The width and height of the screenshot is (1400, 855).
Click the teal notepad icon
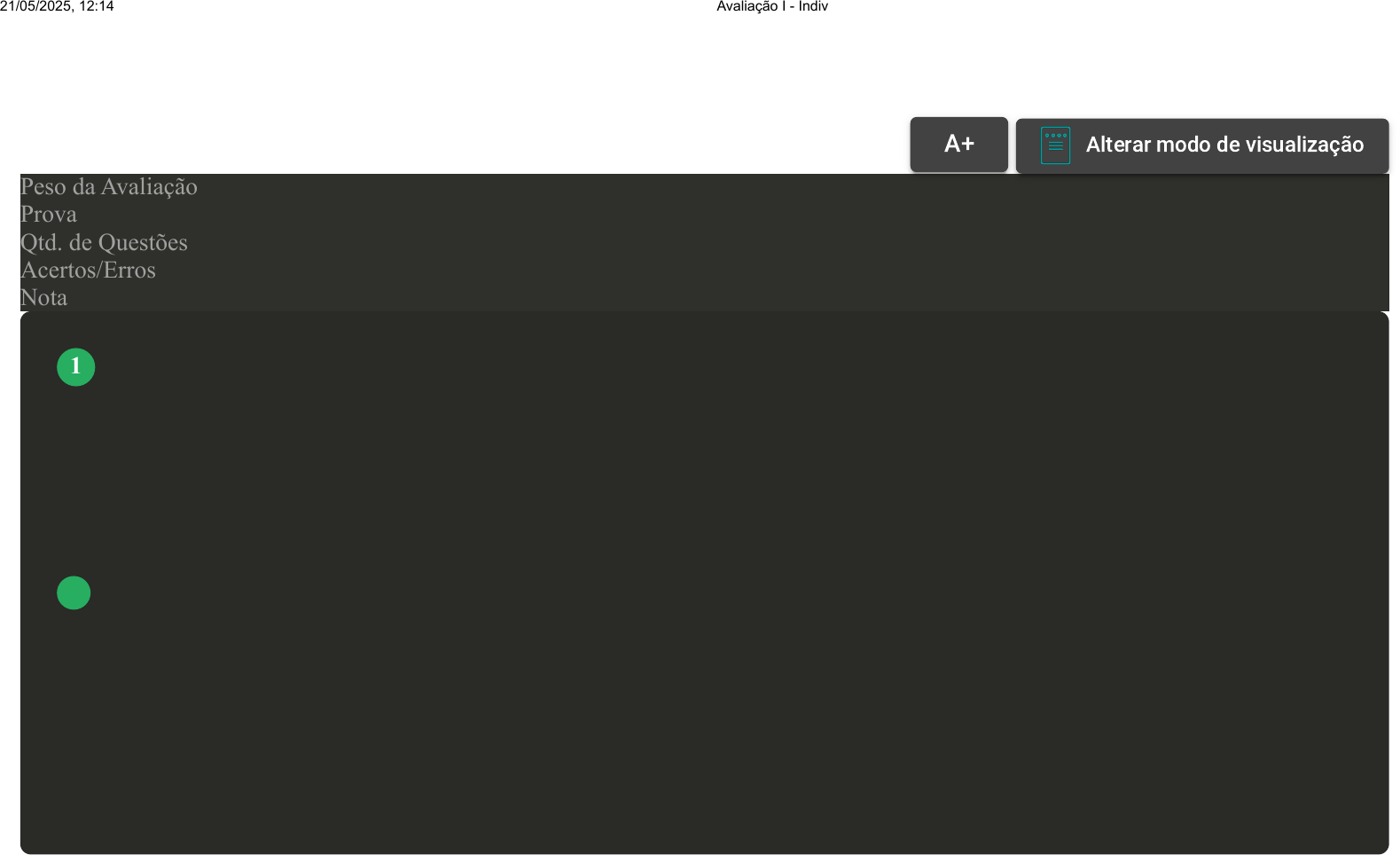1055,145
